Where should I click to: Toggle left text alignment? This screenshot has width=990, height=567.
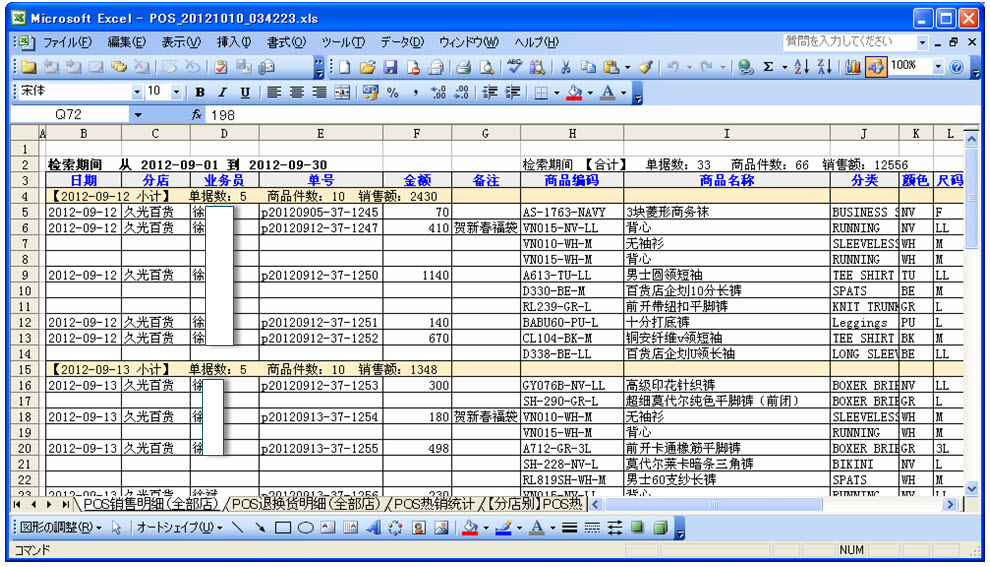point(273,93)
